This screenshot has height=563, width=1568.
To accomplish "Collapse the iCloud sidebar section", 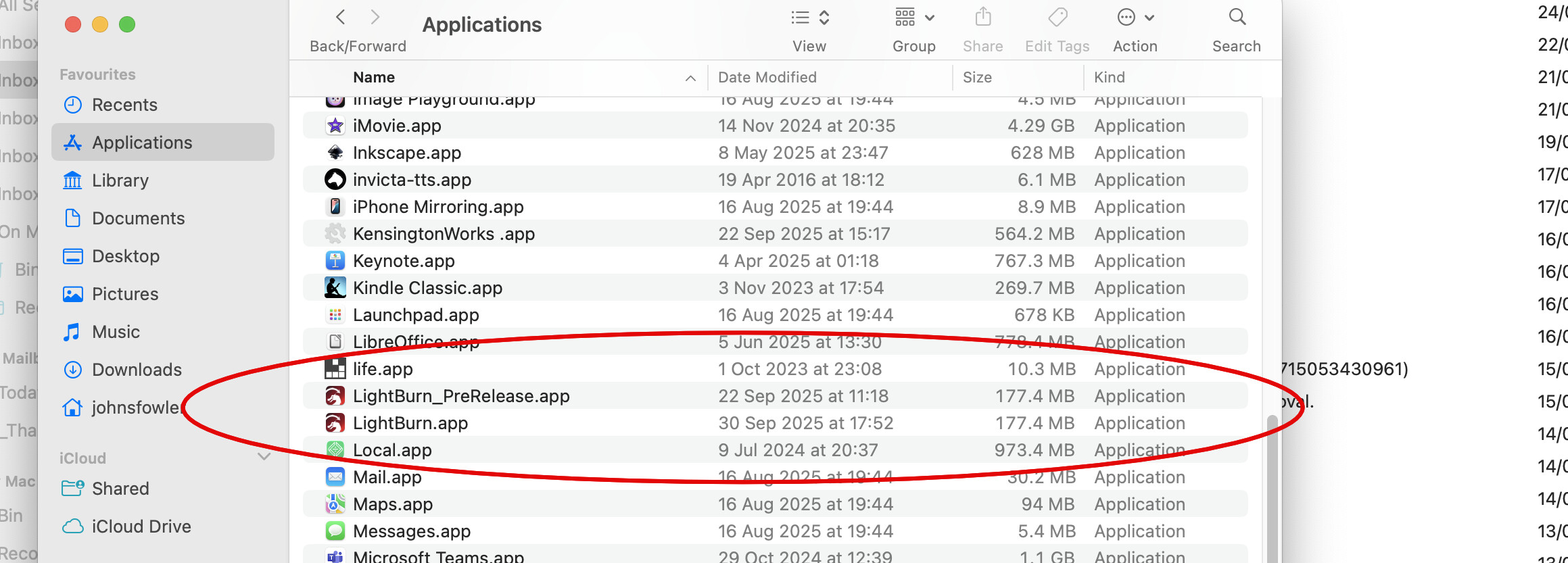I will pyautogui.click(x=264, y=458).
